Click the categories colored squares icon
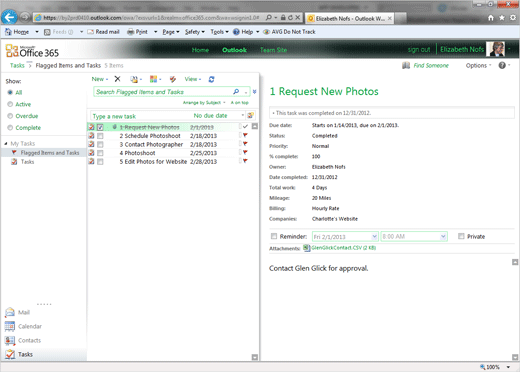The height and width of the screenshot is (372, 520). 153,79
